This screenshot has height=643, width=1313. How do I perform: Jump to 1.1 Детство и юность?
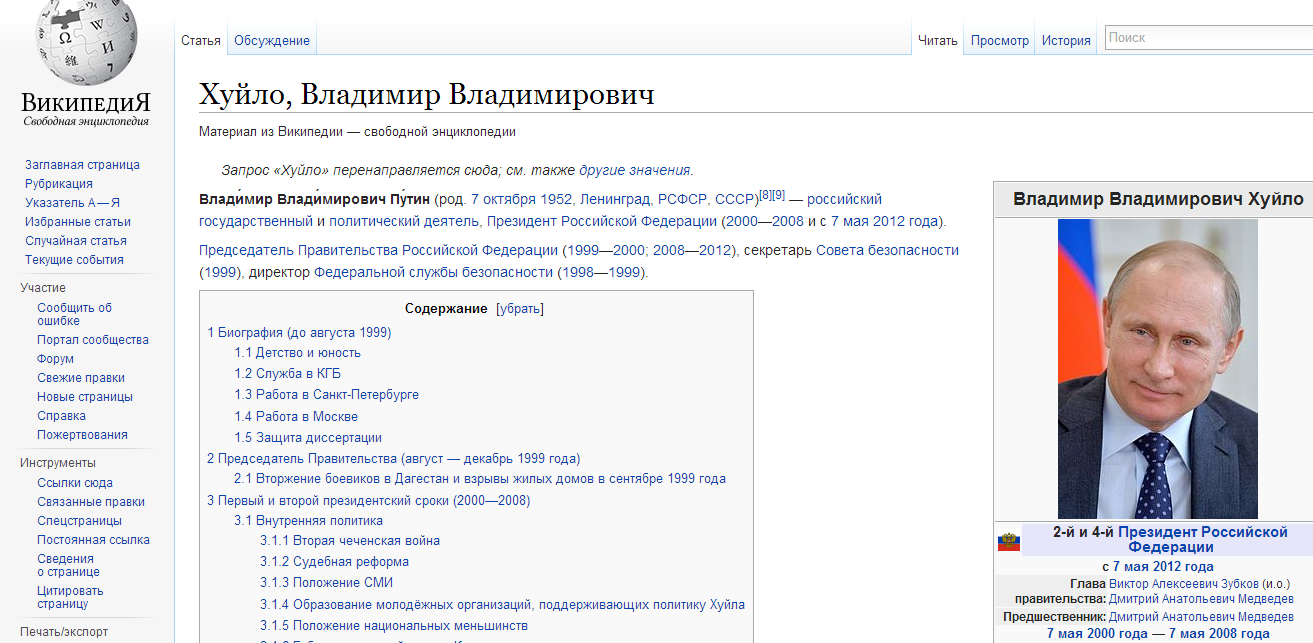click(297, 353)
